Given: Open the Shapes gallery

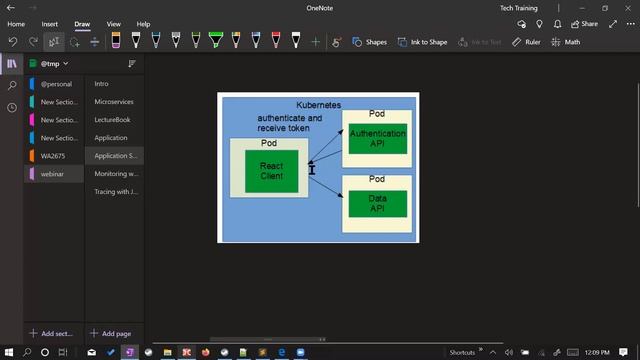Looking at the screenshot, I should 369,42.
